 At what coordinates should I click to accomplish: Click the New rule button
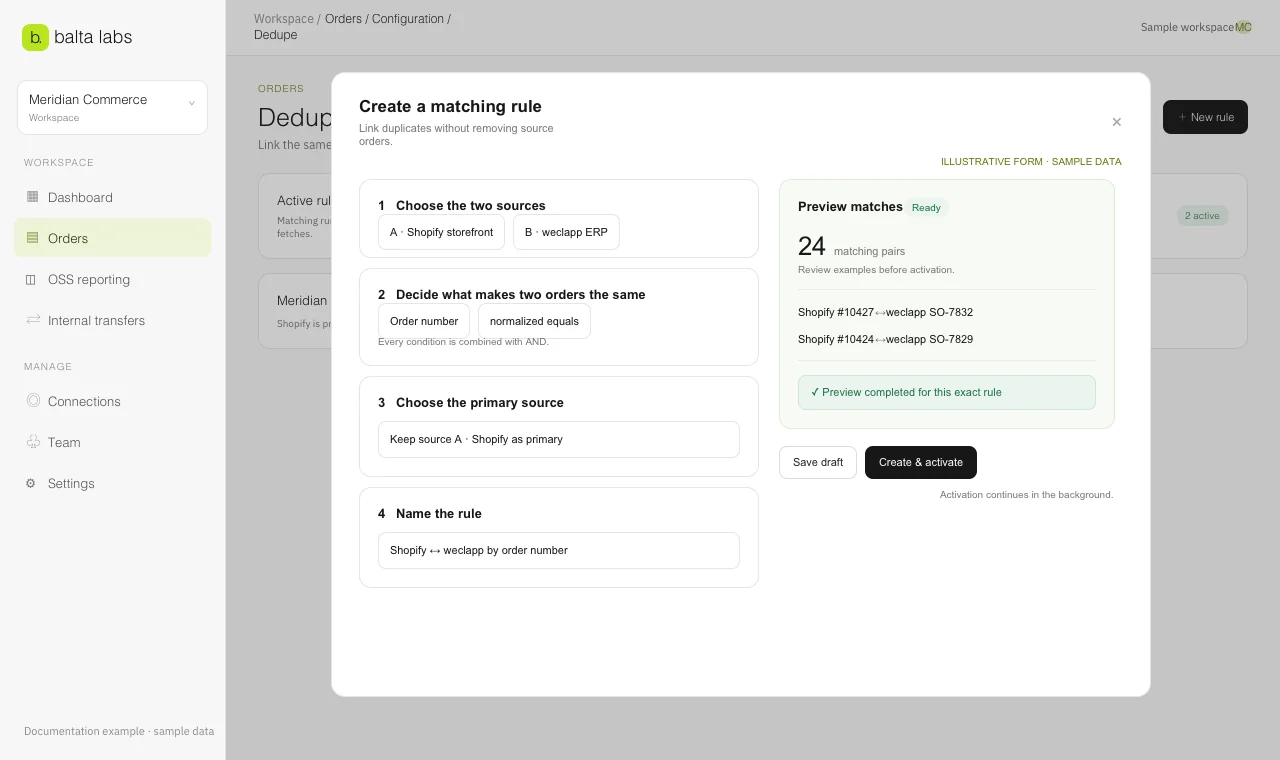[1205, 117]
